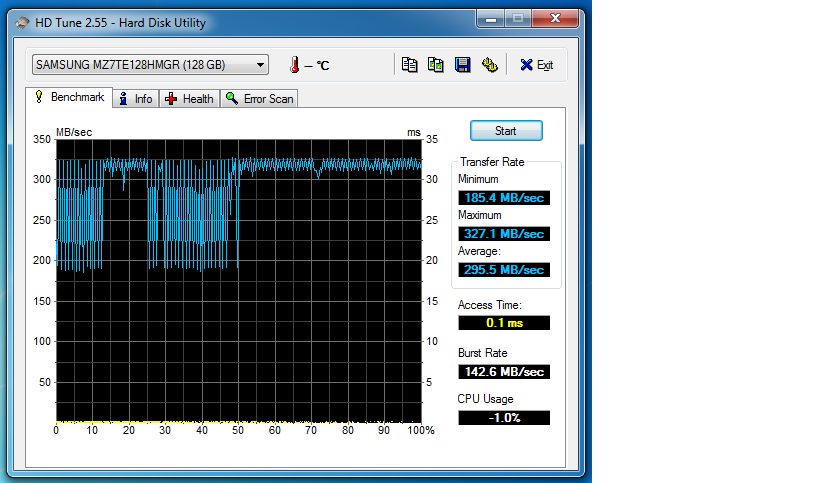This screenshot has height=483, width=819.
Task: Click the average value 295.5 MB/sec
Action: coord(504,270)
